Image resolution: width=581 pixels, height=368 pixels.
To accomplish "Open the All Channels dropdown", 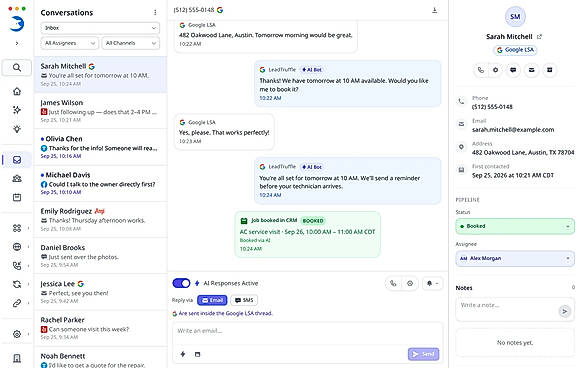I will click(131, 43).
